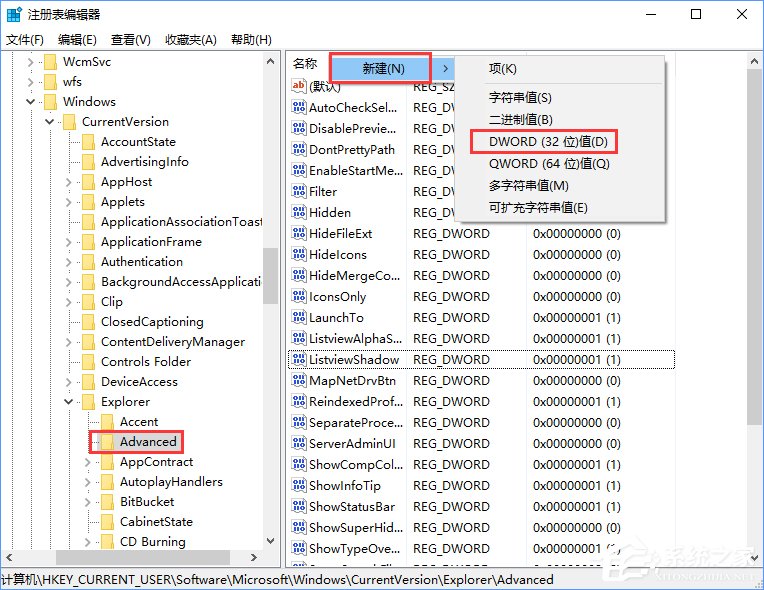Collapse the Windows tree node
Screen dimensions: 764x590
pos(30,102)
